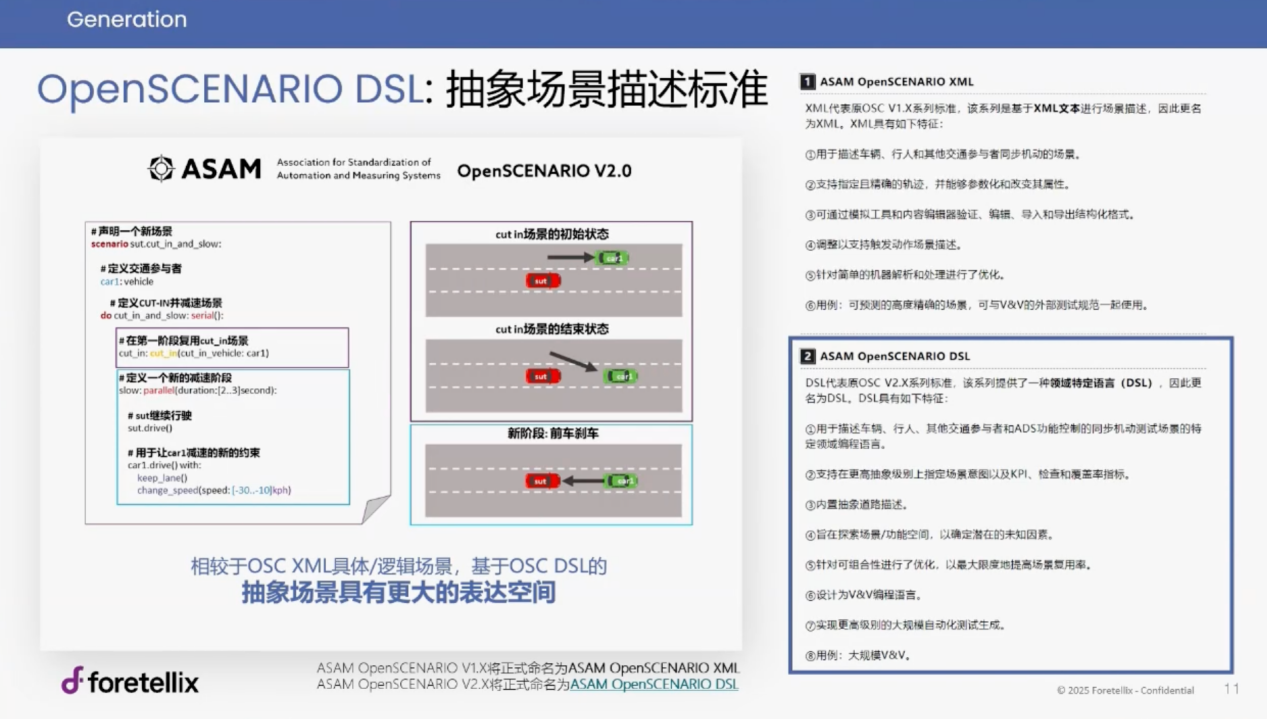Select the heading "新阶段: 前车刹车"
Screen dimensions: 1267x719
(x=553, y=434)
